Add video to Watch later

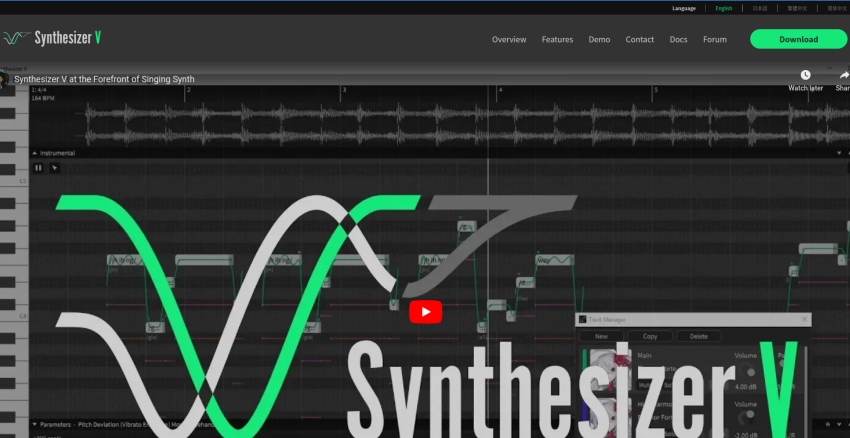point(806,80)
